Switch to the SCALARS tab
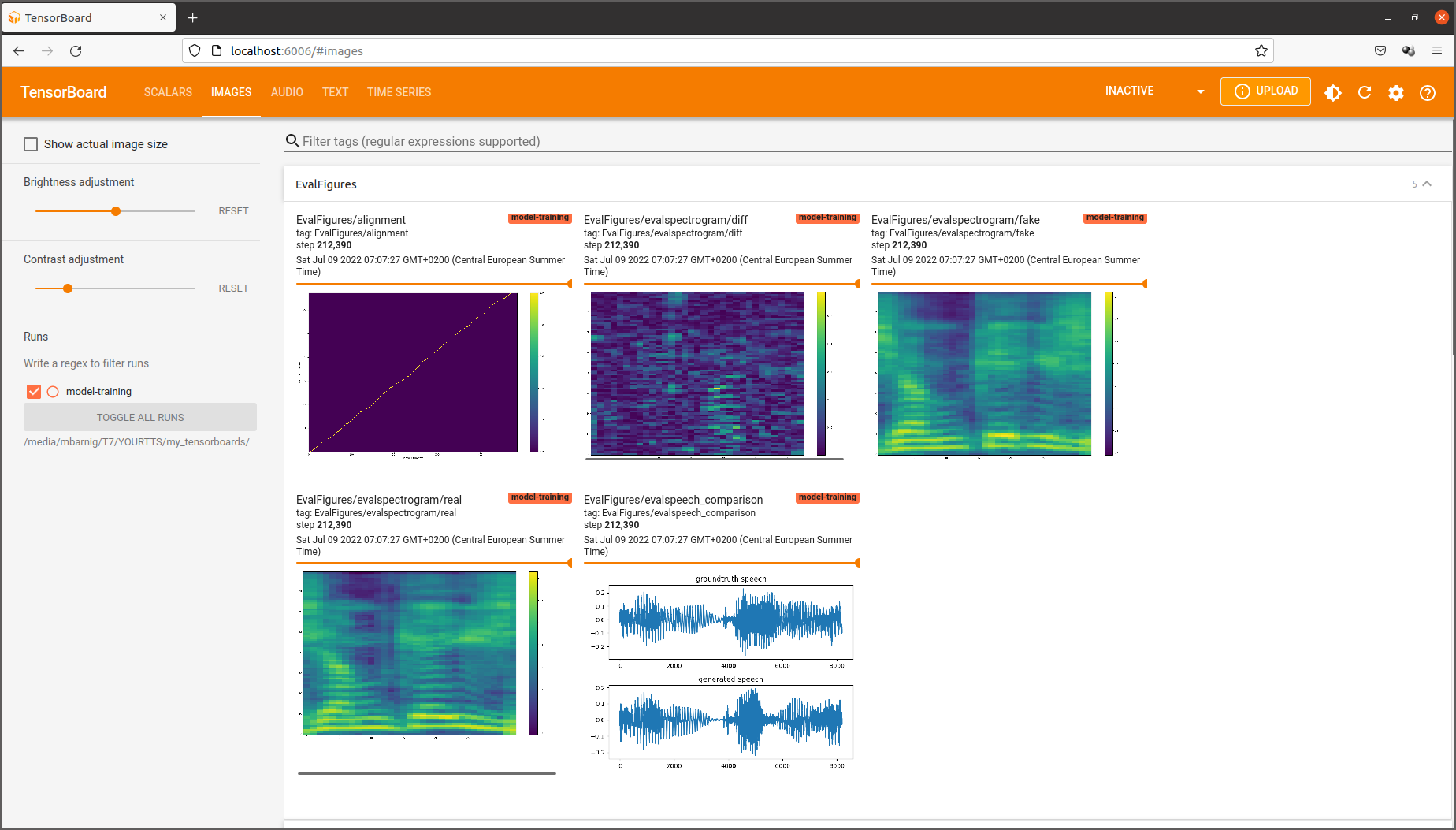 click(x=168, y=92)
